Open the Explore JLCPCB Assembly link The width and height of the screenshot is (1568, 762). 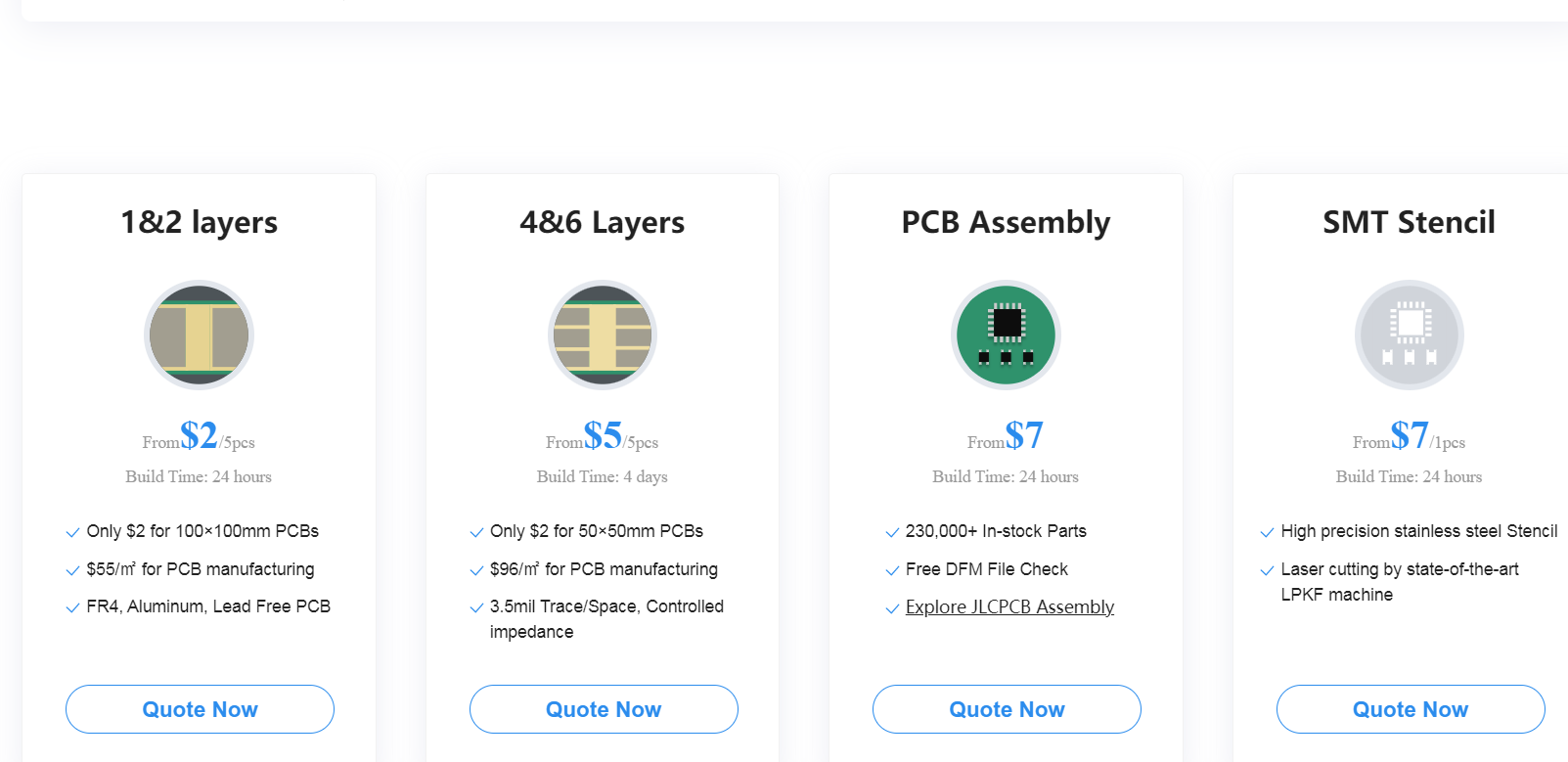[x=1009, y=607]
